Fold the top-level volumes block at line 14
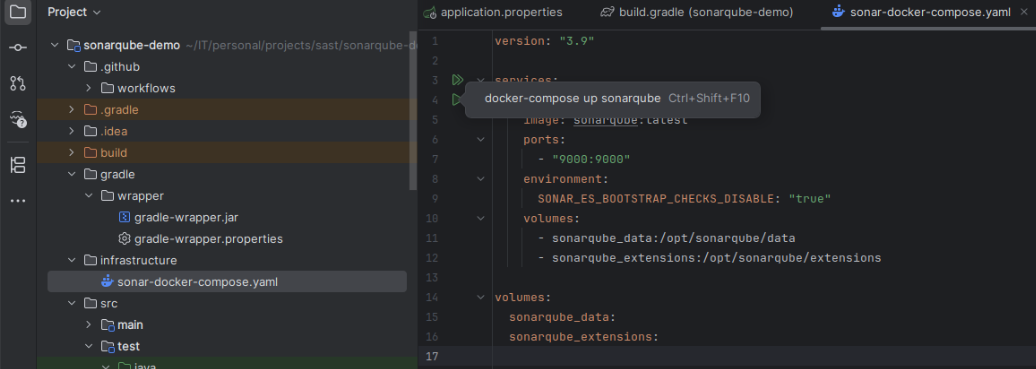The height and width of the screenshot is (369, 1036). point(481,297)
